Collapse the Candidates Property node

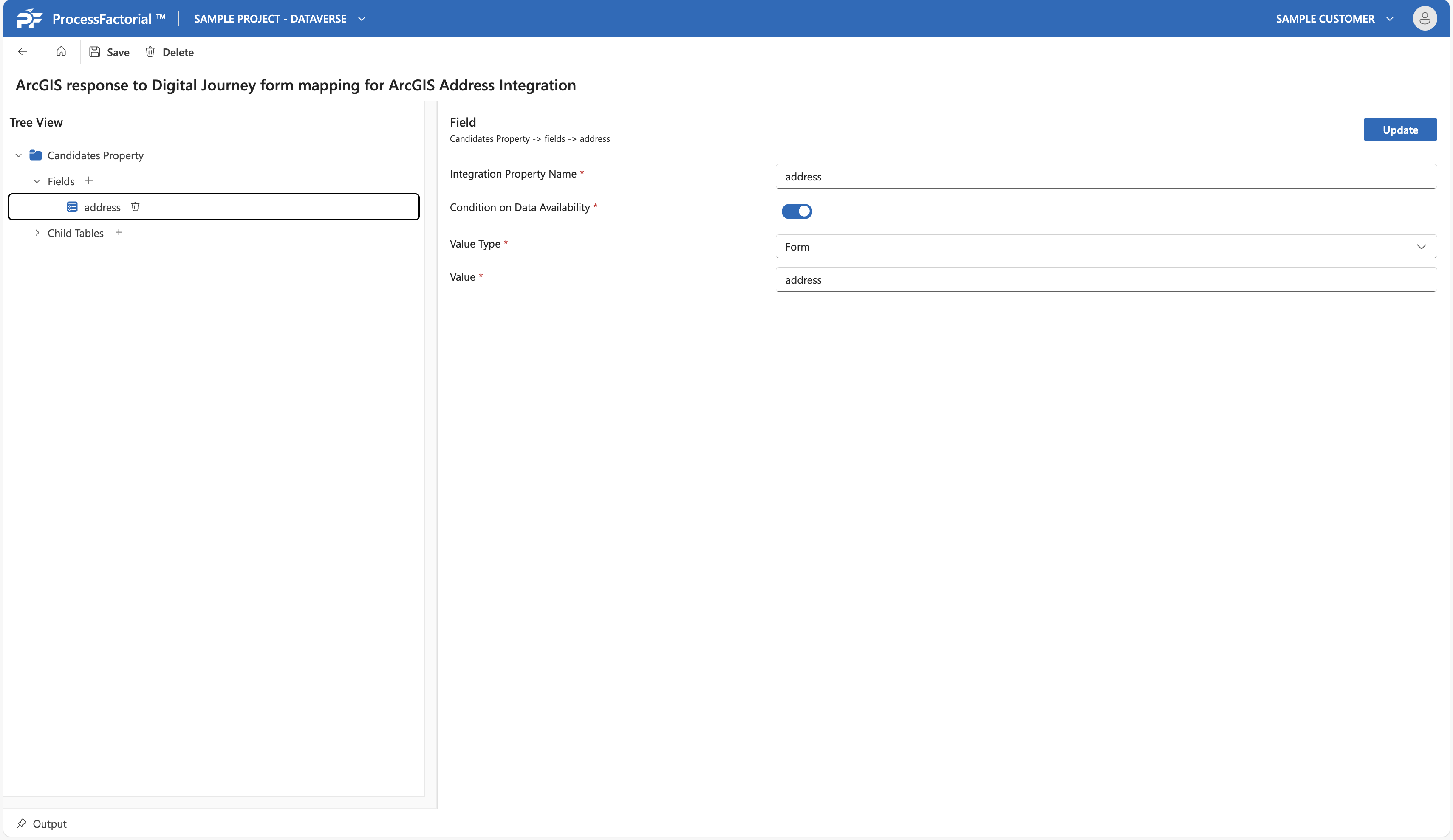click(18, 155)
